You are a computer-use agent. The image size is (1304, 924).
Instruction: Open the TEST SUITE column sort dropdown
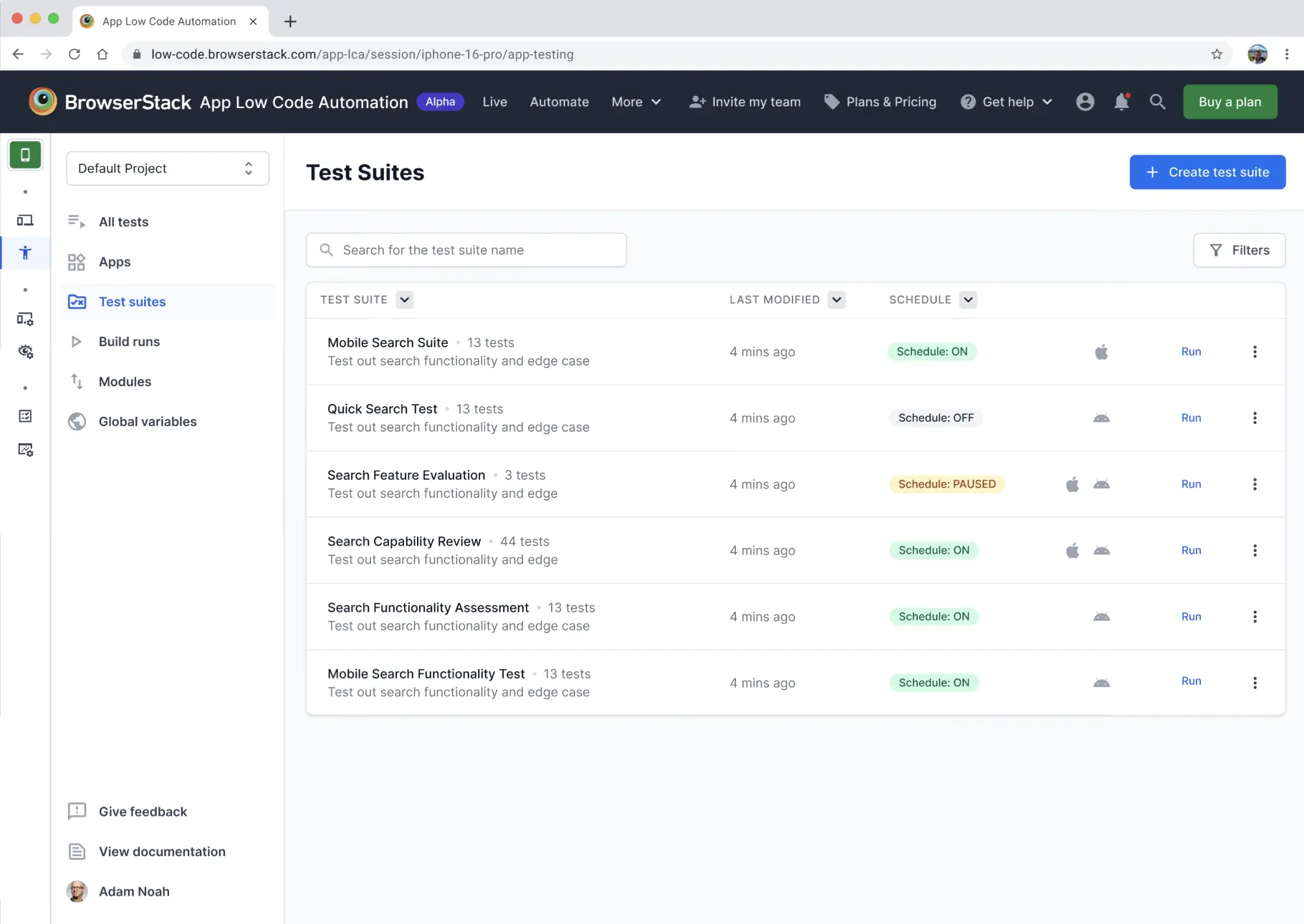point(404,299)
